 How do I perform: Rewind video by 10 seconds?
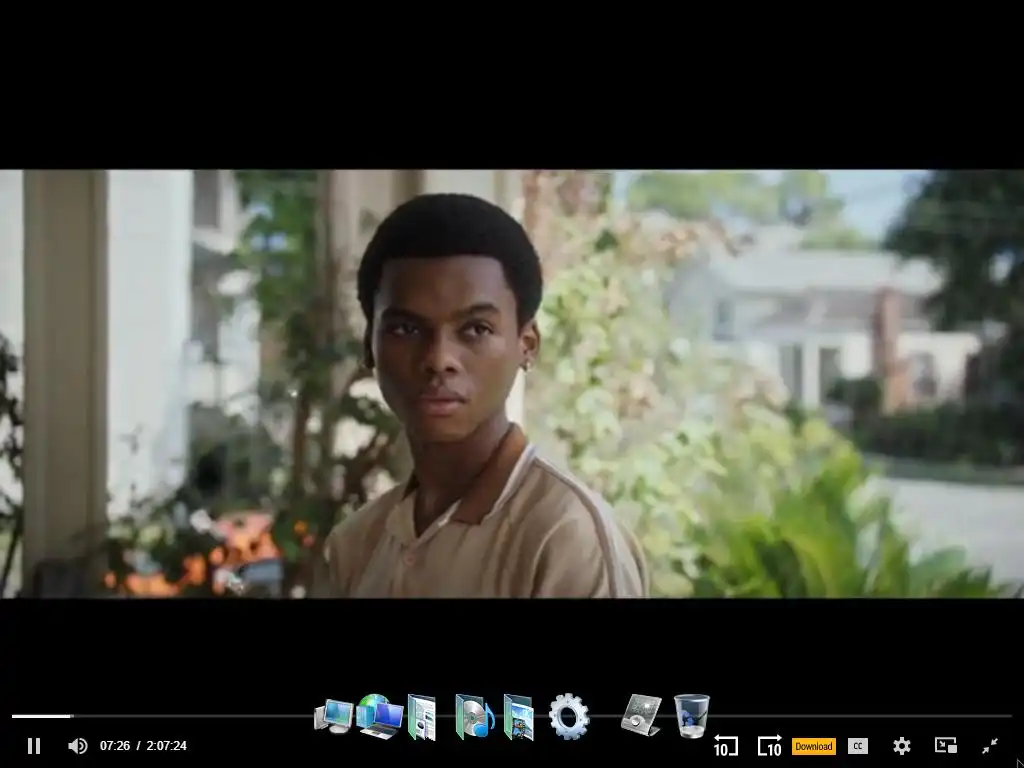pyautogui.click(x=725, y=746)
